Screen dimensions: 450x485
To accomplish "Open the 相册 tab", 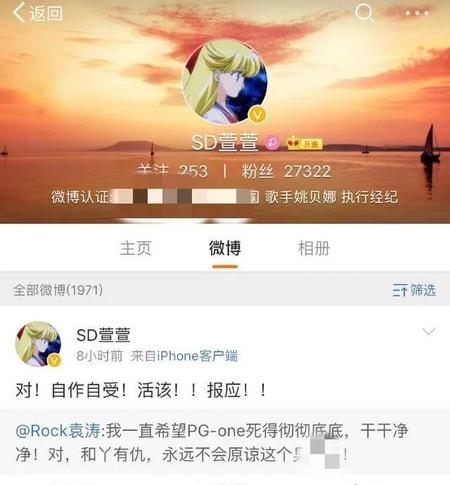I will (314, 248).
